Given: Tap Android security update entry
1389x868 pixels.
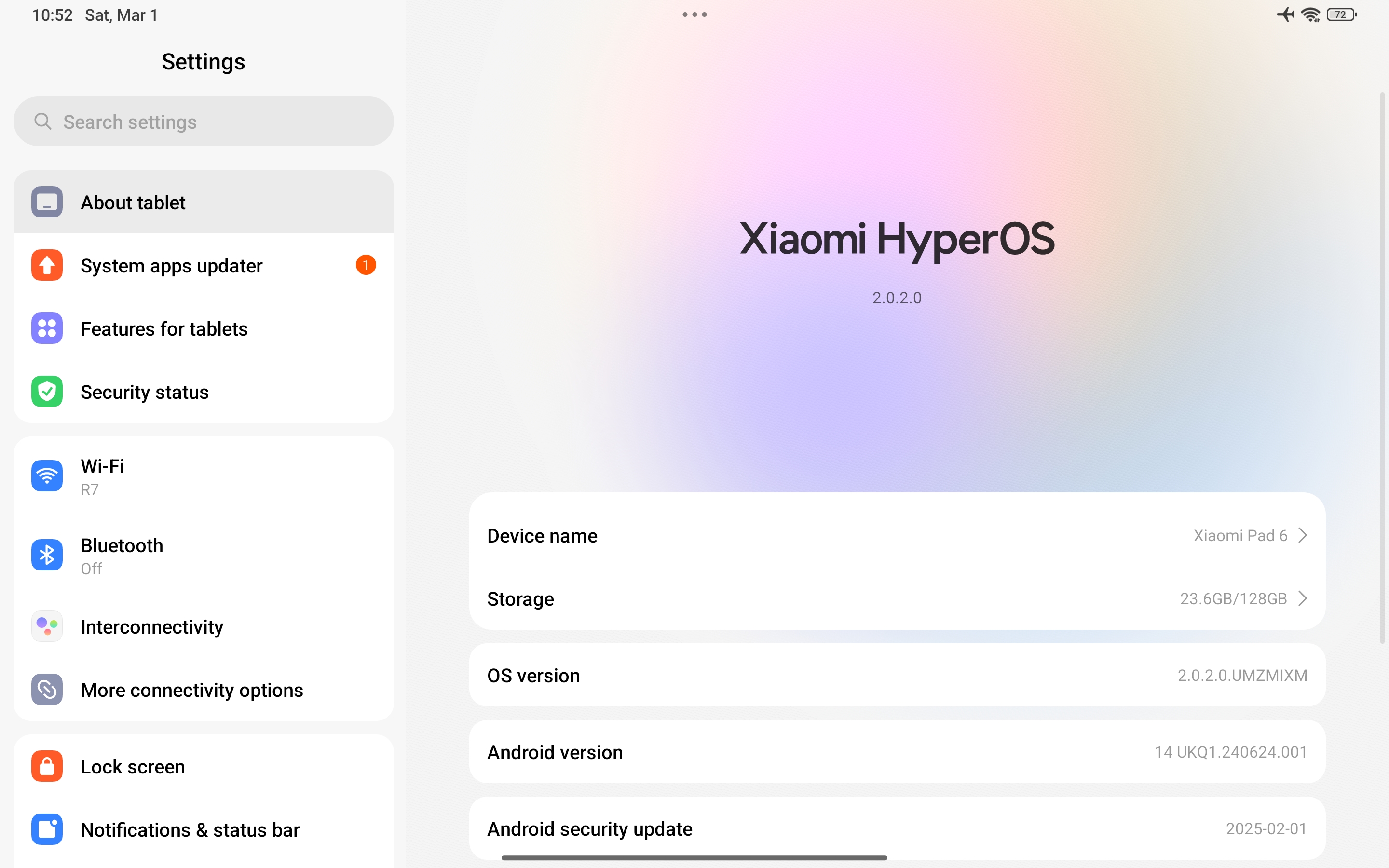Looking at the screenshot, I should point(897,828).
